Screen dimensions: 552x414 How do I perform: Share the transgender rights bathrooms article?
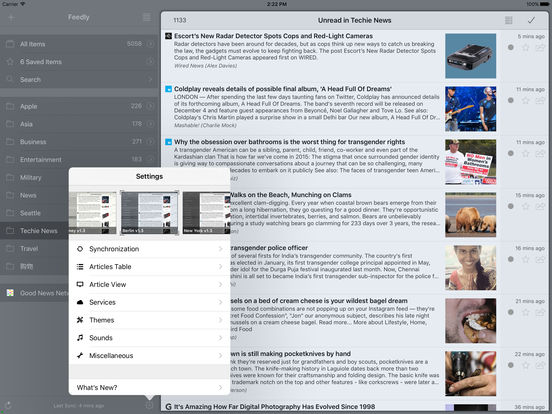(540, 153)
